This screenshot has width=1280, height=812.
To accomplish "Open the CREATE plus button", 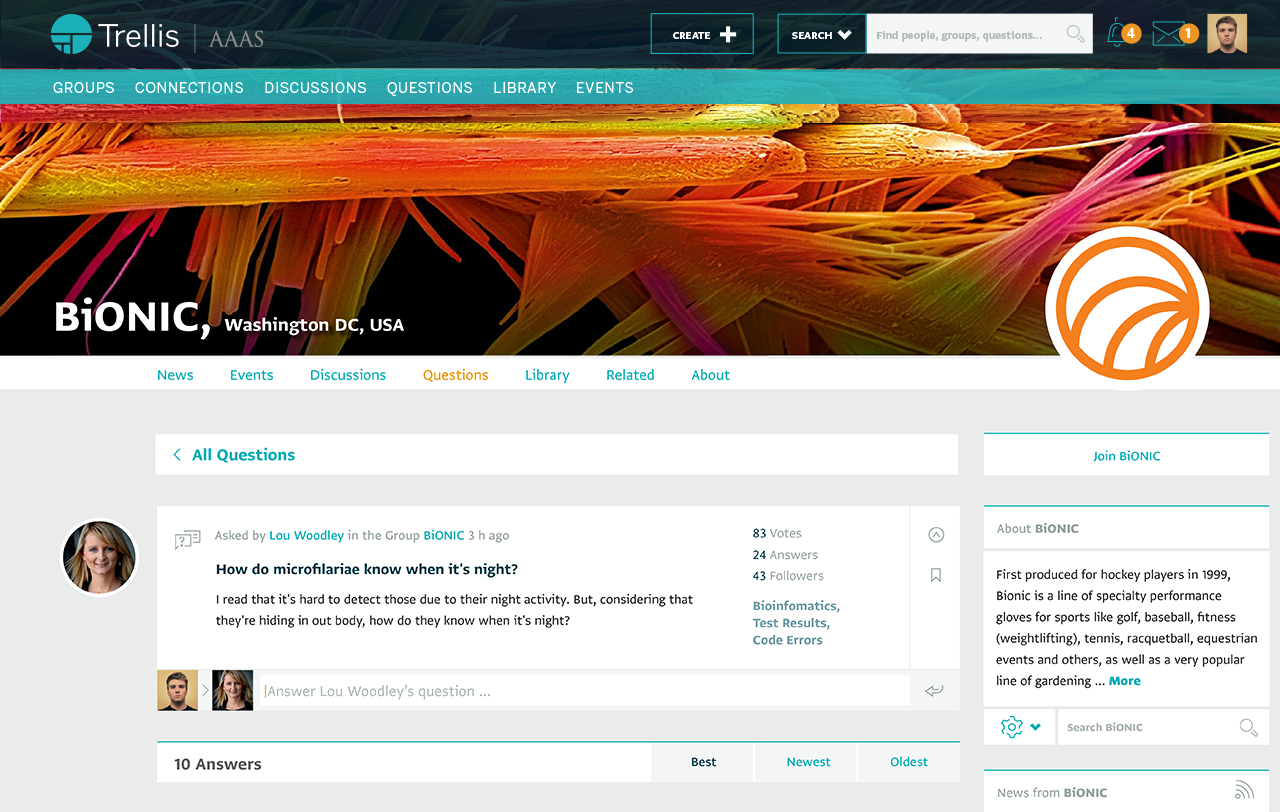I will tap(702, 35).
